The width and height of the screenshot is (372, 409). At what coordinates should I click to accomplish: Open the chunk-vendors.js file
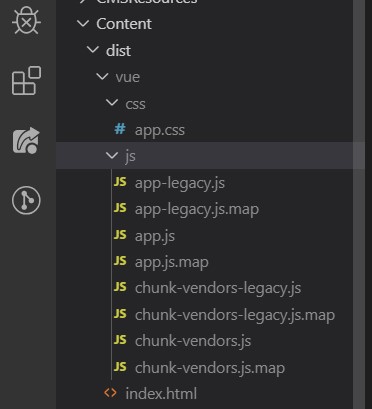coord(193,341)
